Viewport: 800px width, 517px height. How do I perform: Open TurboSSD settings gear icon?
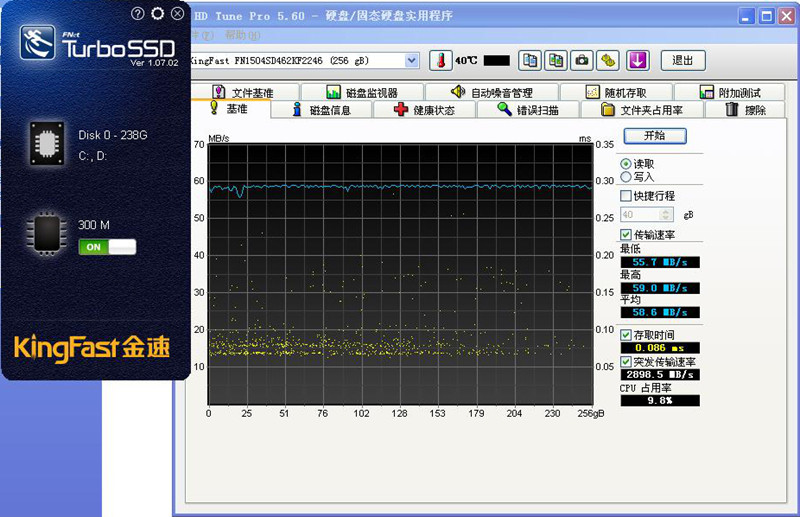point(158,14)
